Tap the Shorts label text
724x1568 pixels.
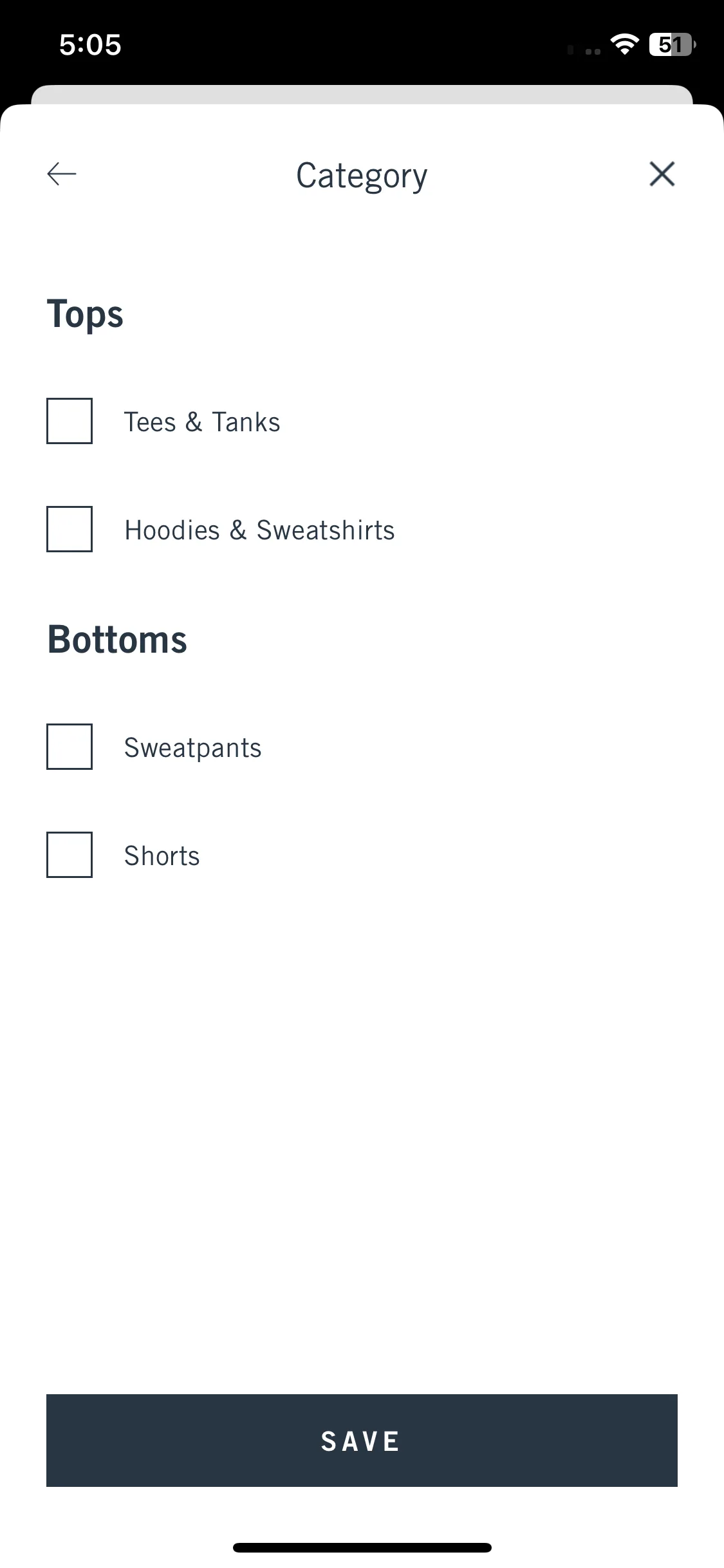[x=162, y=856]
